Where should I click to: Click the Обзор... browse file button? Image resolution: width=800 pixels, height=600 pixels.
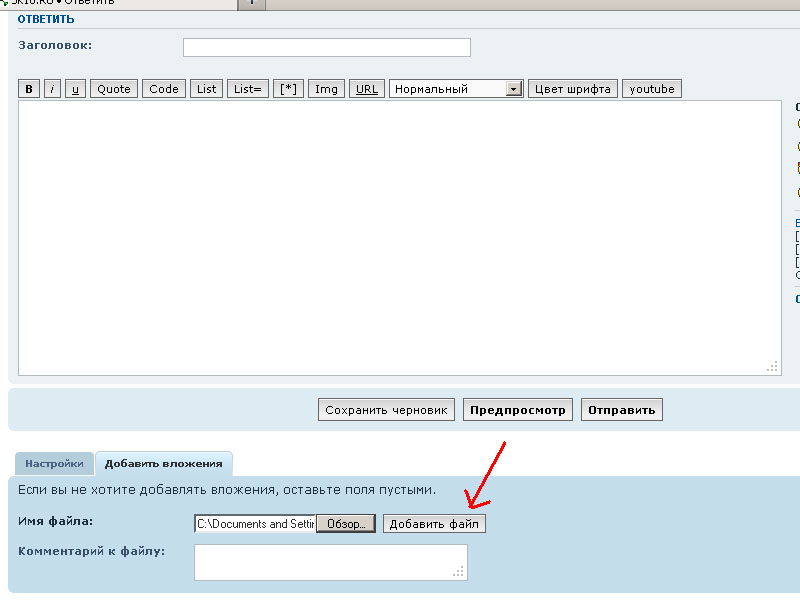click(x=346, y=523)
